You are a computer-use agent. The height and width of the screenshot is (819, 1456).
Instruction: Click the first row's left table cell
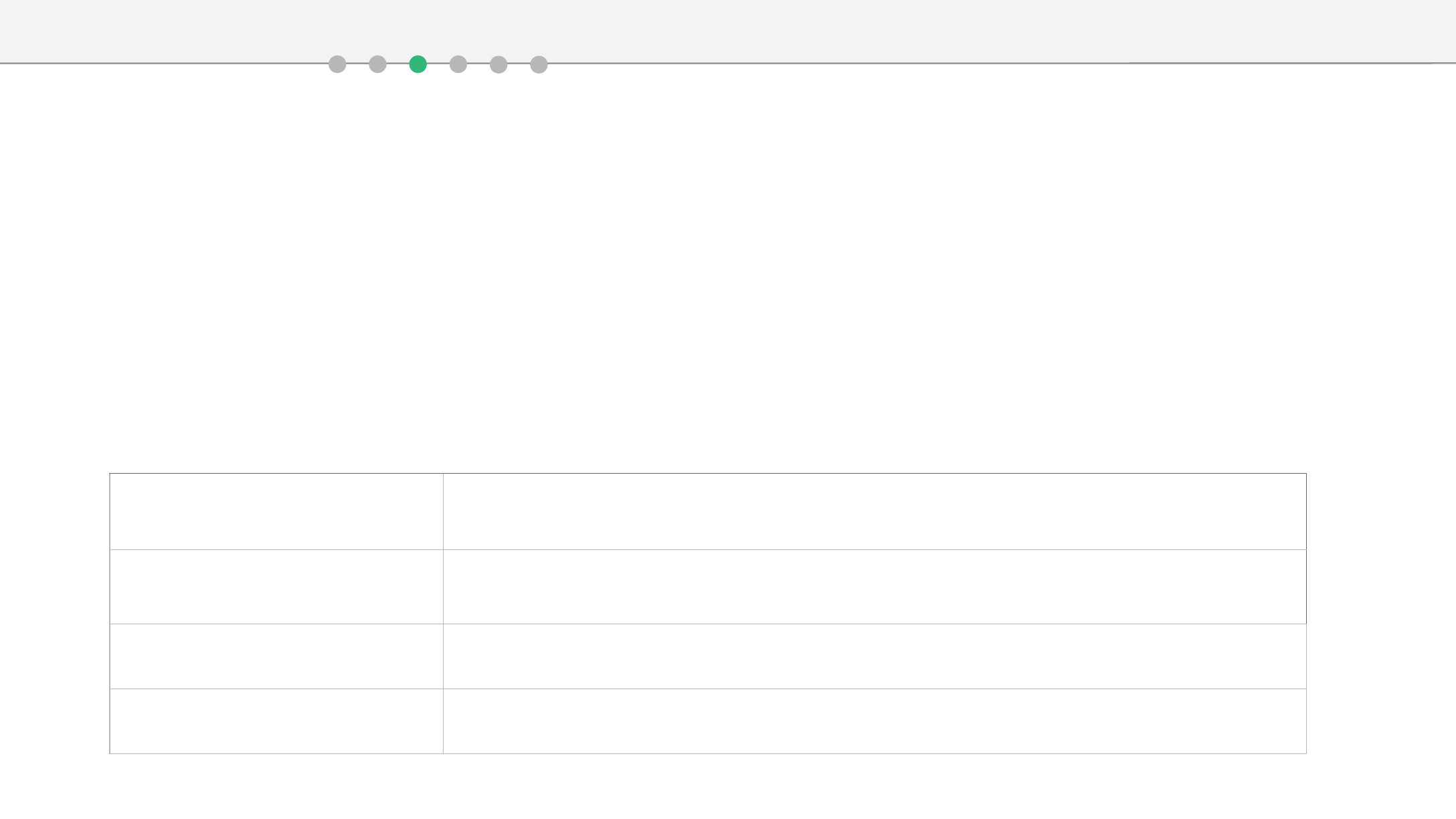(276, 511)
